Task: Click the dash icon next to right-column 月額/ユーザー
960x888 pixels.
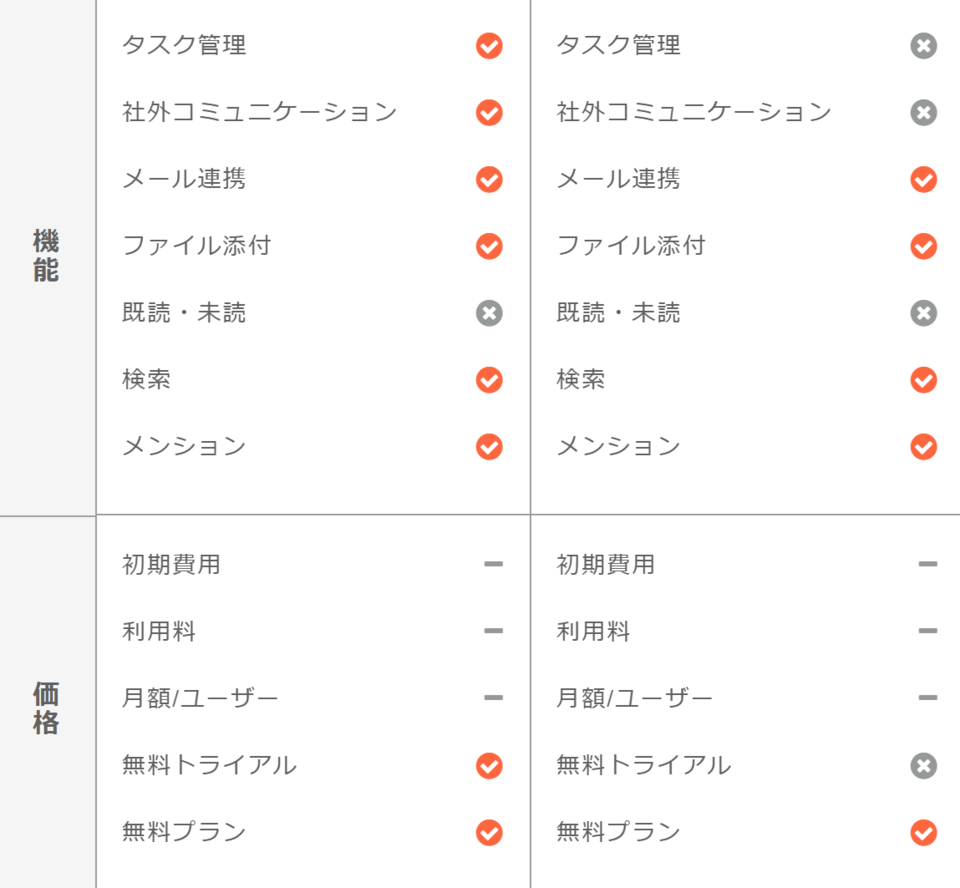Action: (x=928, y=698)
